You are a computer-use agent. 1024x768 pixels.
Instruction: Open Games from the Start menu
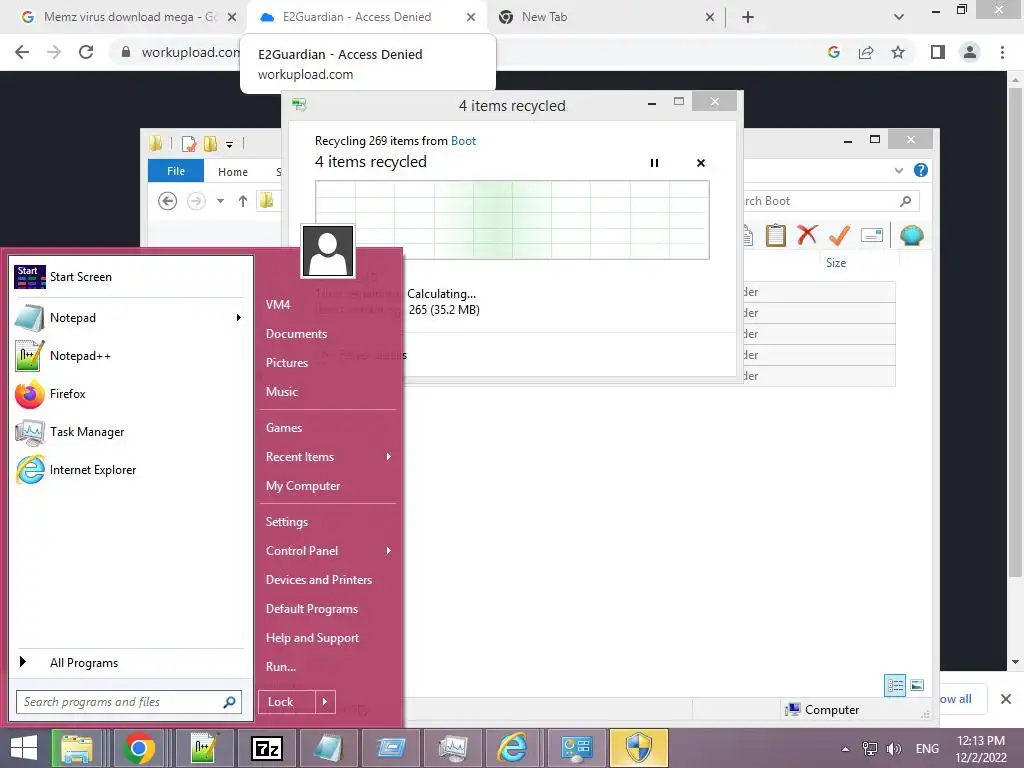(x=283, y=428)
